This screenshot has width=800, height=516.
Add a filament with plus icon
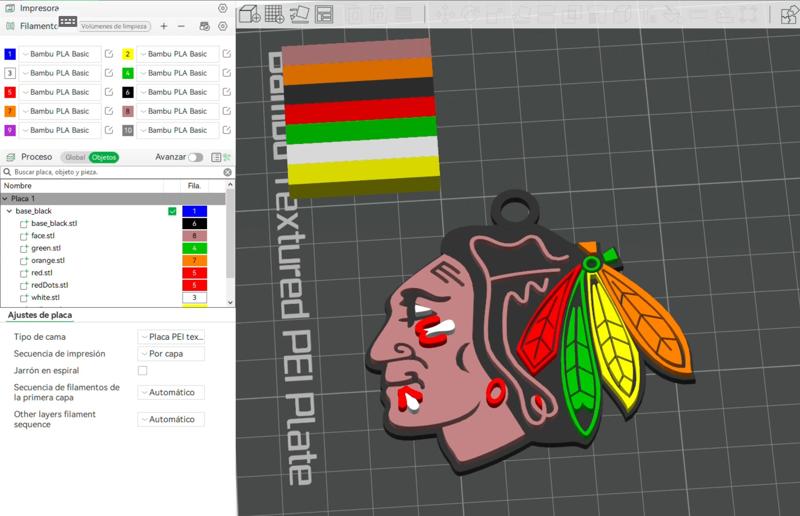[164, 26]
